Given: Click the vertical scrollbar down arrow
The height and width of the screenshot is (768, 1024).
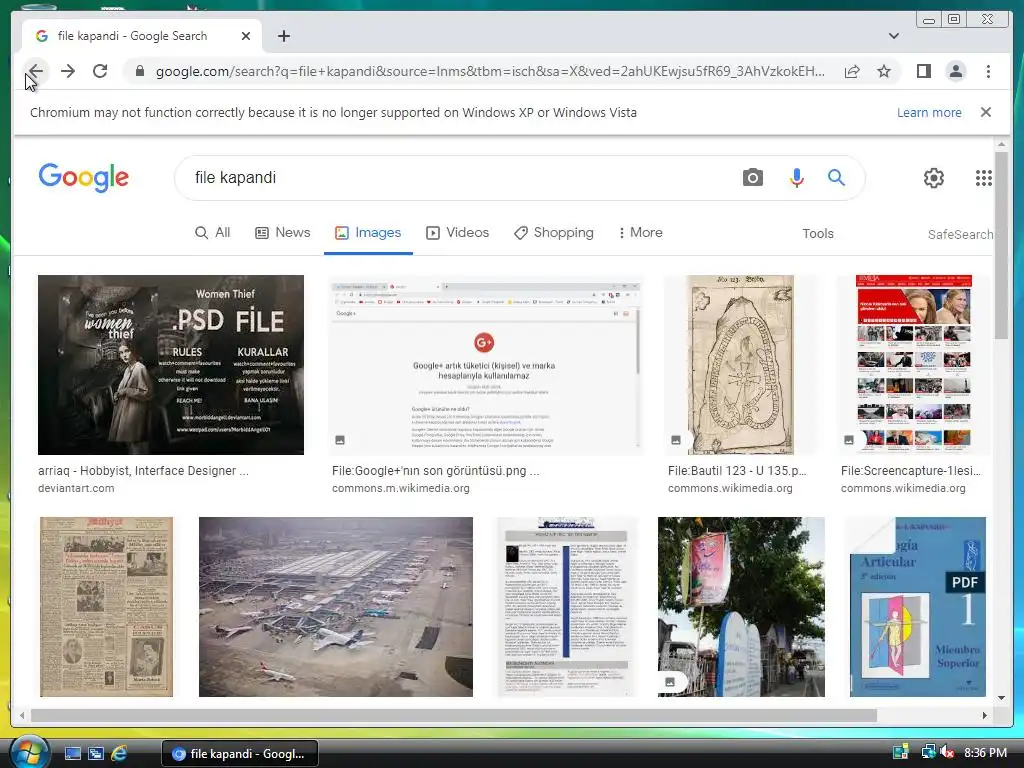Looking at the screenshot, I should 1001,697.
